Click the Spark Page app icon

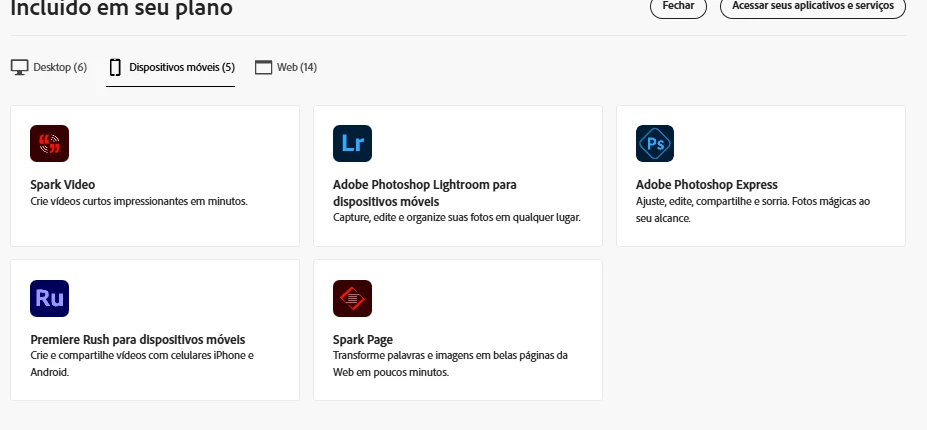352,298
